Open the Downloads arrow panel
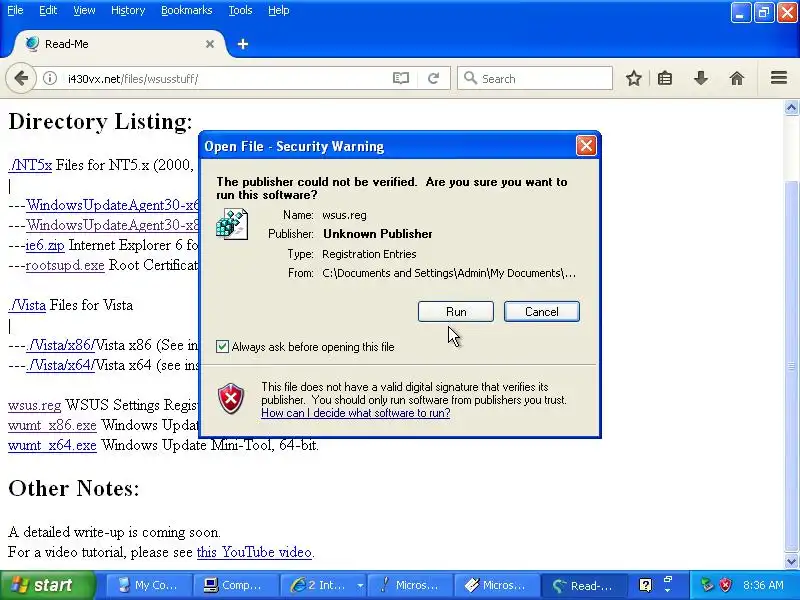This screenshot has height=600, width=800. click(x=701, y=79)
